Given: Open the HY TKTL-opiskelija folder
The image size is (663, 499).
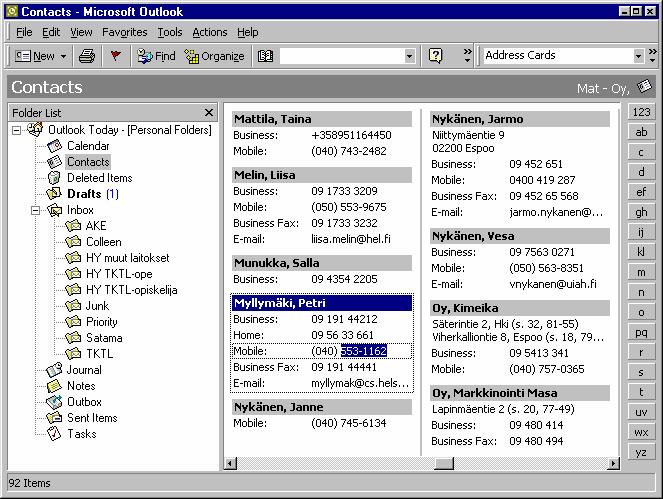Looking at the screenshot, I should pos(132,290).
